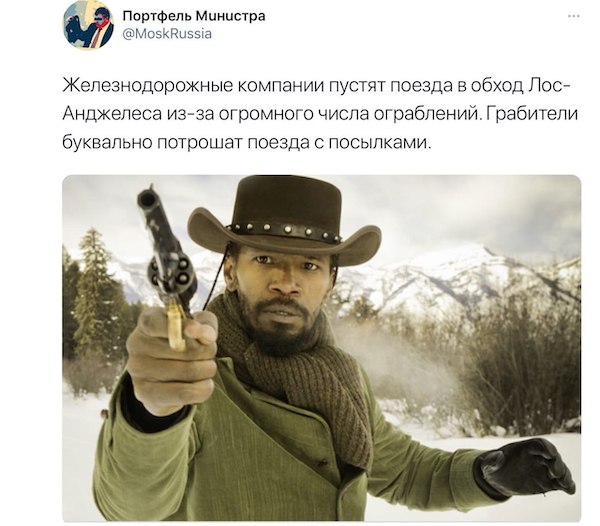Click the tweet text about Железнодорожные компании
The width and height of the screenshot is (600, 526).
coord(320,114)
